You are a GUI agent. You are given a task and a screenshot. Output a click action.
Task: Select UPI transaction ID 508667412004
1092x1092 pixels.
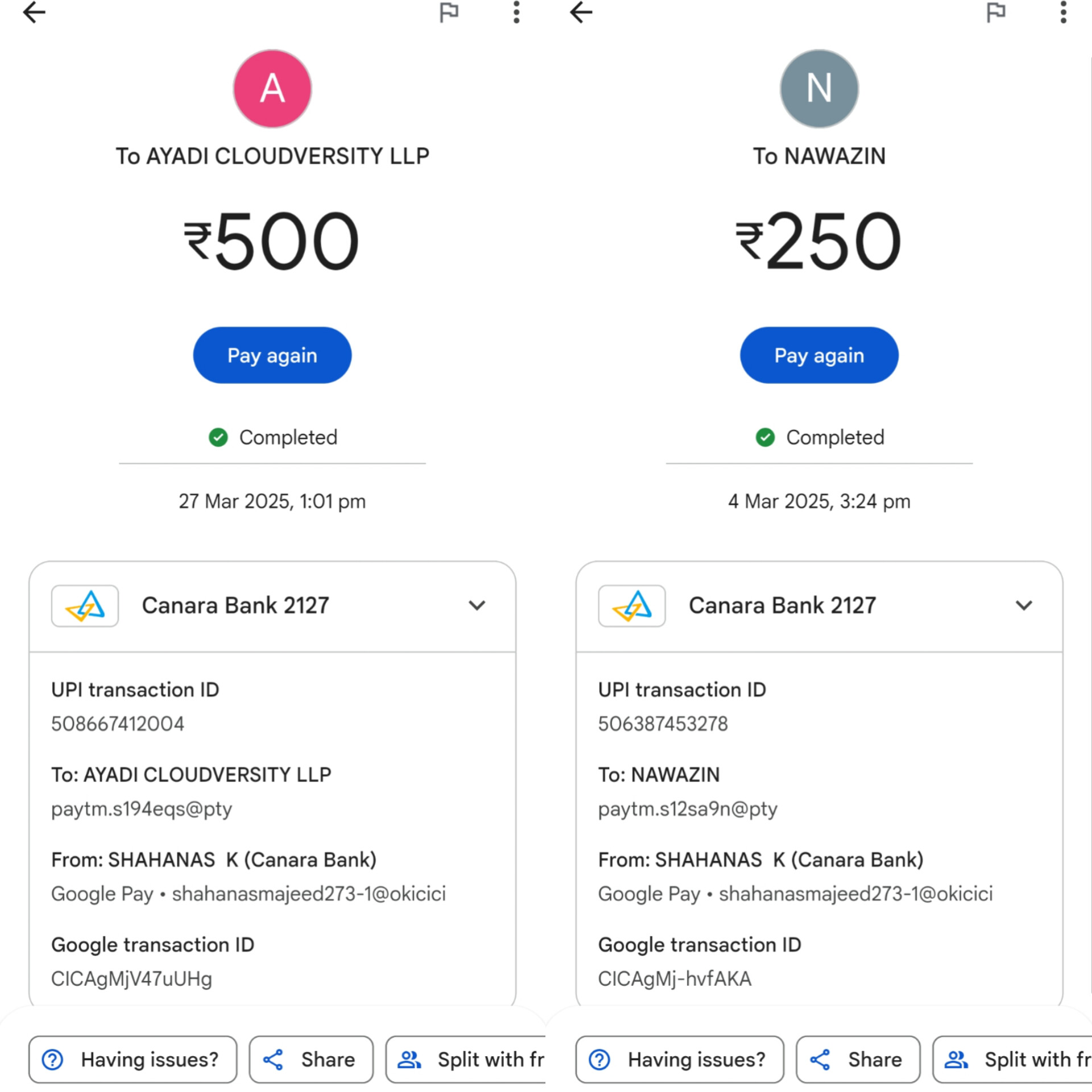[x=118, y=724]
